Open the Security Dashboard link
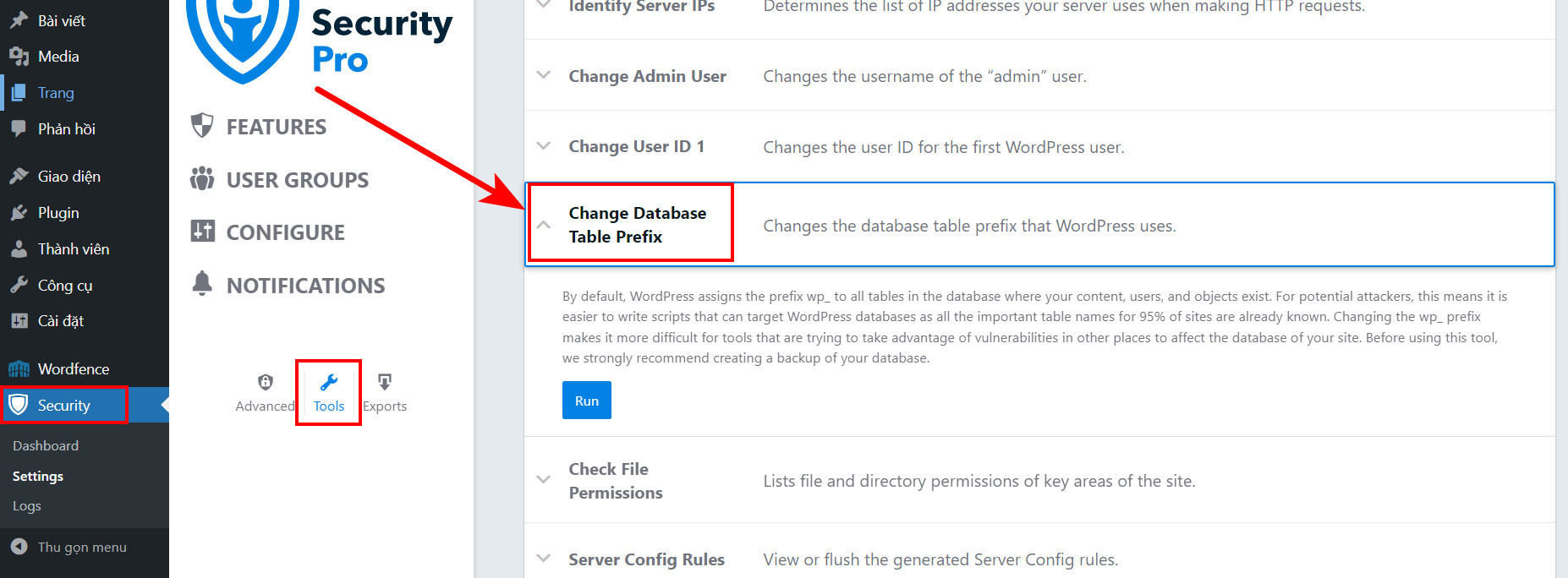The width and height of the screenshot is (1568, 578). [45, 445]
